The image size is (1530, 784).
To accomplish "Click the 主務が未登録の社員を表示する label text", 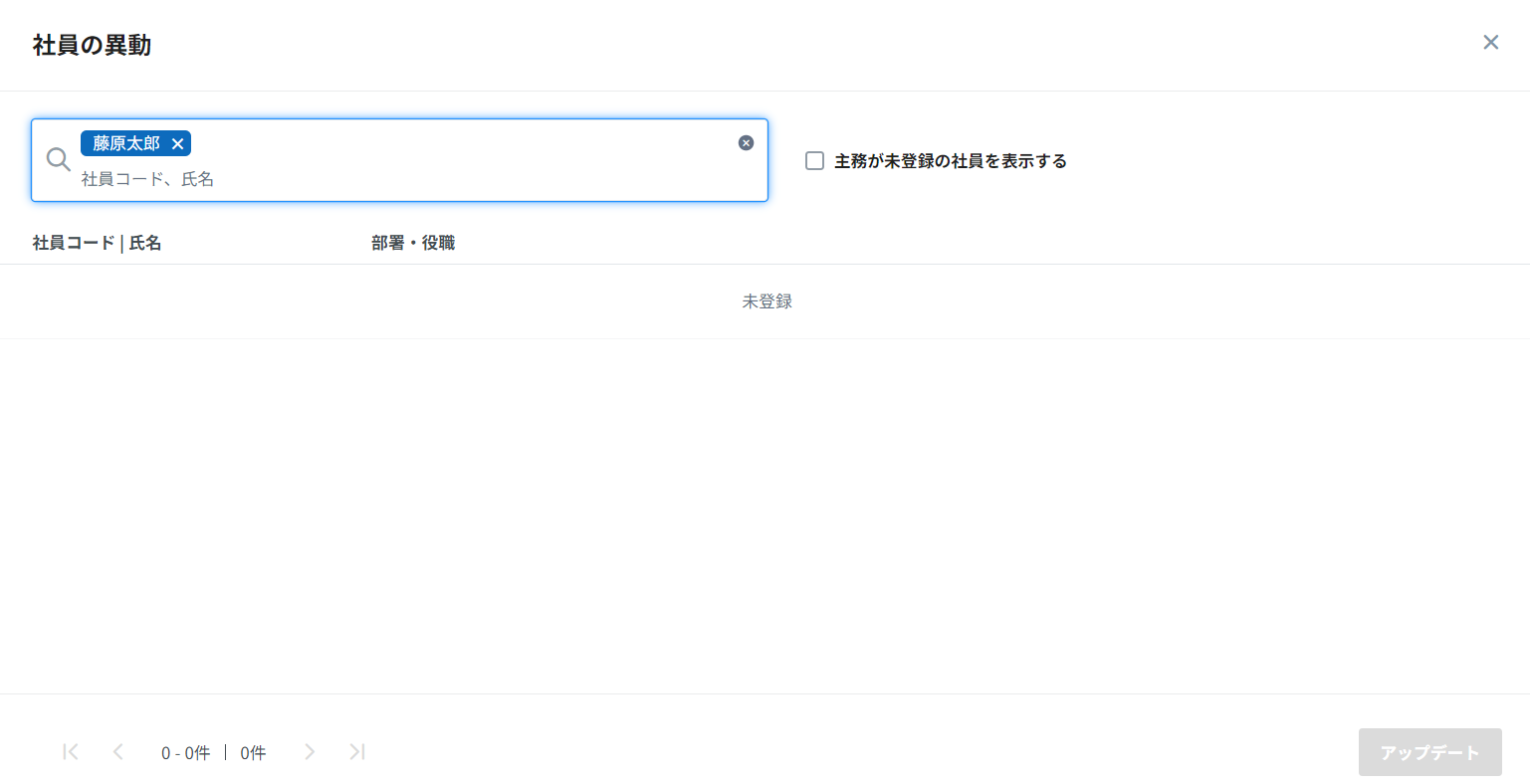I will (x=950, y=161).
